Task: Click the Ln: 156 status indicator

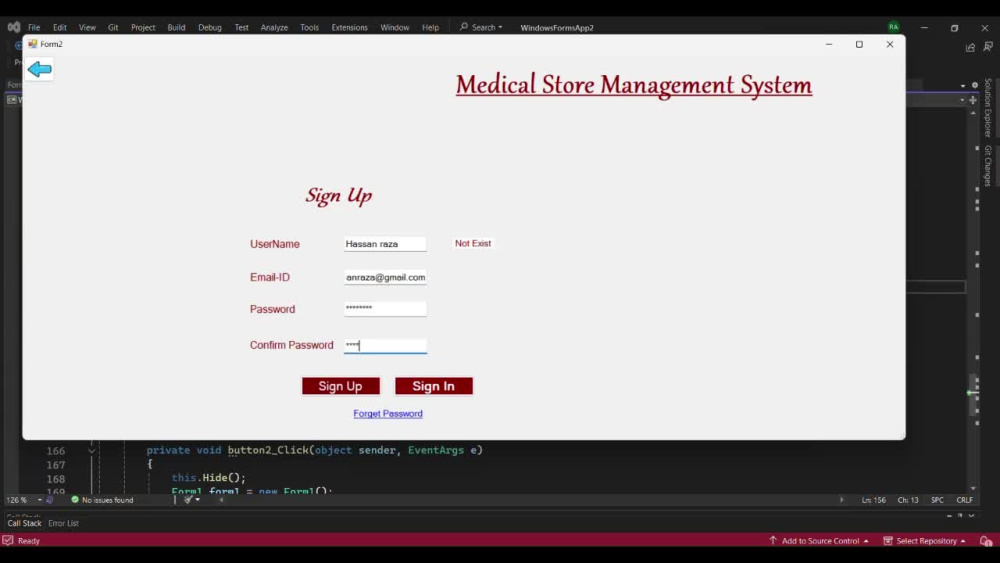Action: click(874, 500)
